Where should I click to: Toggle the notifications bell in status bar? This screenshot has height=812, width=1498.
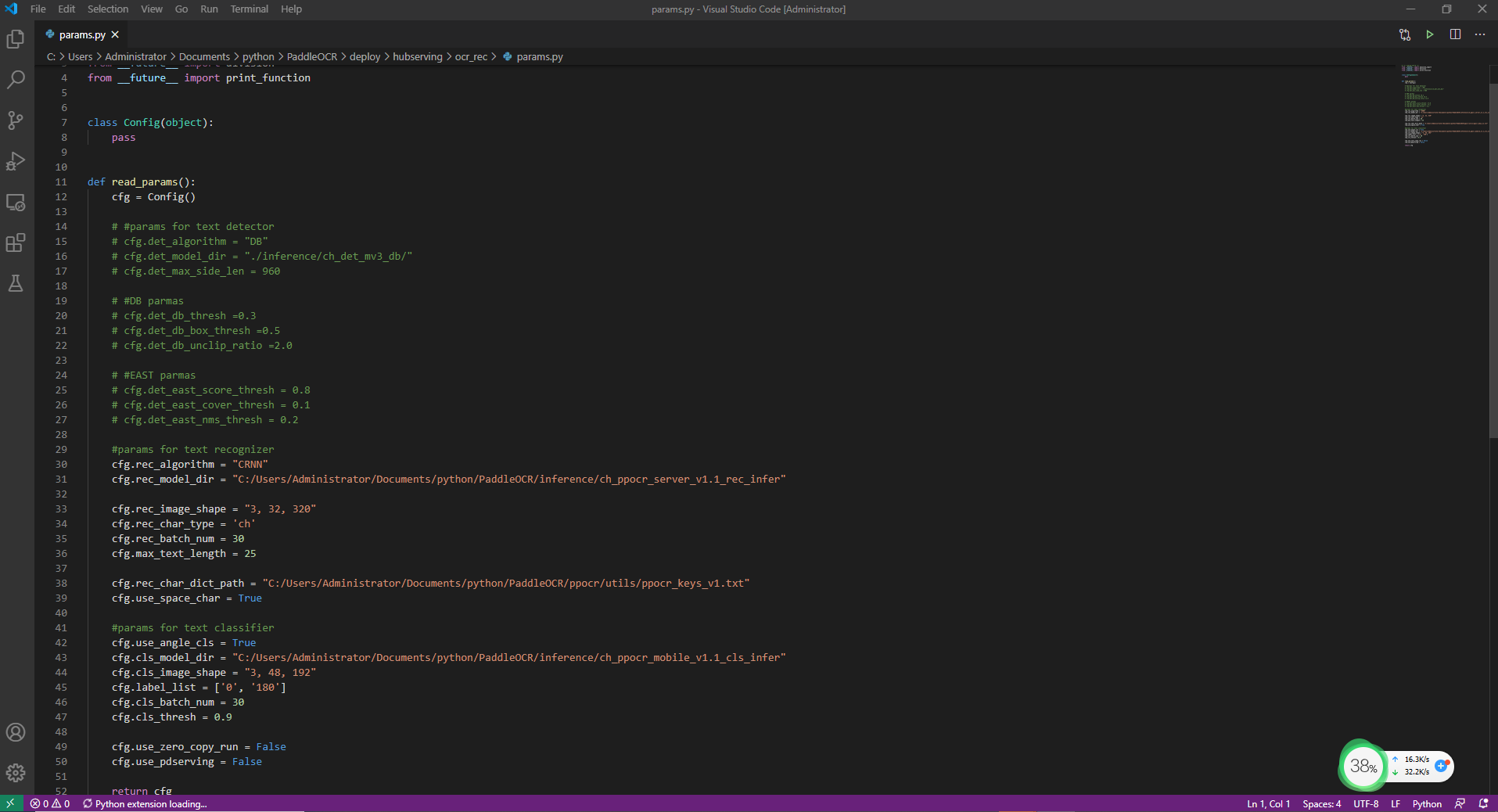pos(1484,803)
